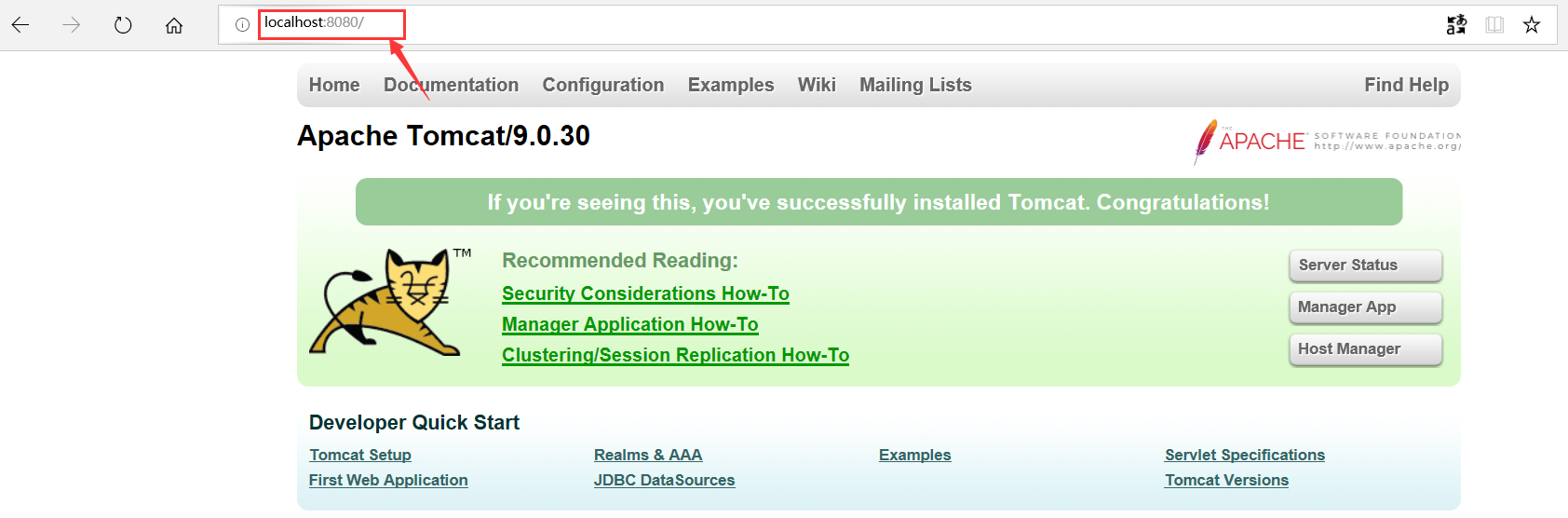Go back with the browser back arrow
The width and height of the screenshot is (1568, 518).
[x=20, y=25]
